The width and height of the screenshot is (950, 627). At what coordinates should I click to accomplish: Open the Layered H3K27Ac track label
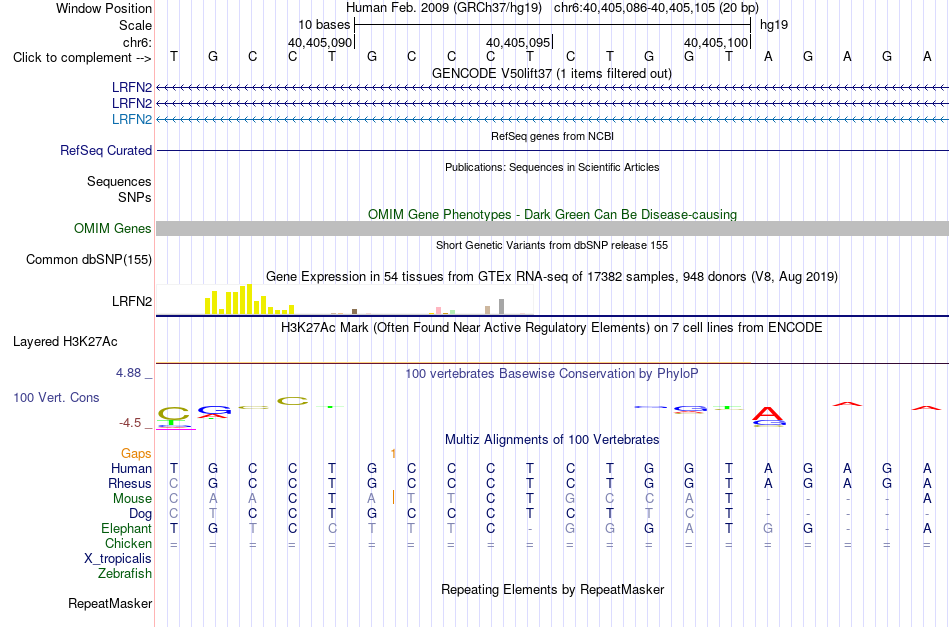tap(65, 342)
